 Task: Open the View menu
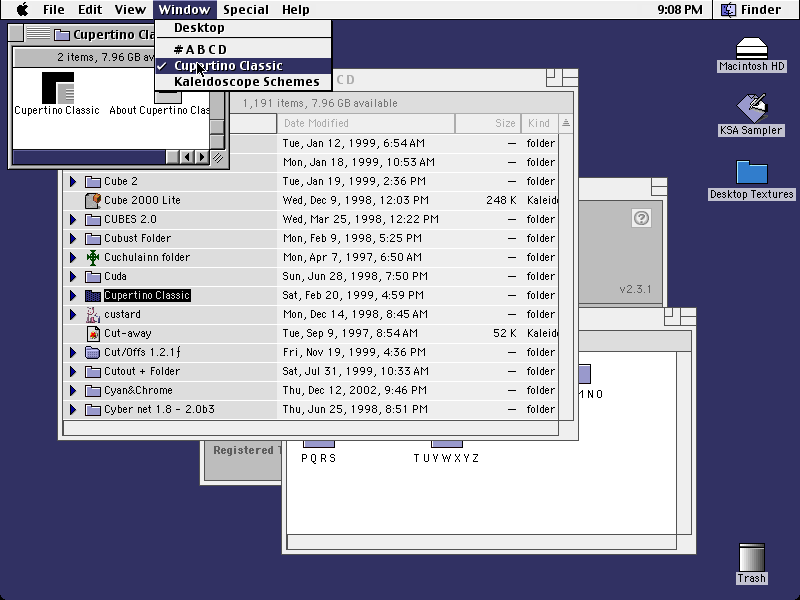tap(130, 10)
